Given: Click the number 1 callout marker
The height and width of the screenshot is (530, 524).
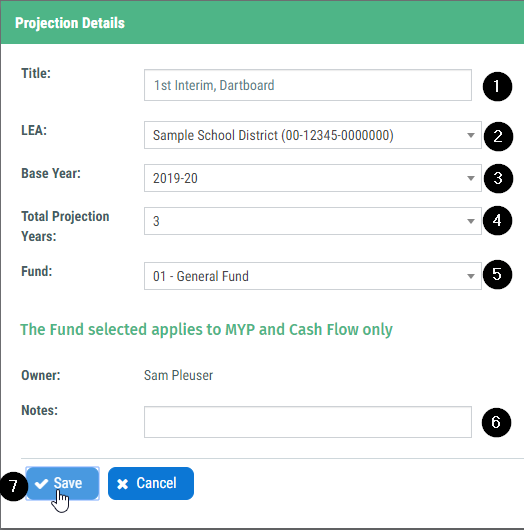Looking at the screenshot, I should pos(497,87).
